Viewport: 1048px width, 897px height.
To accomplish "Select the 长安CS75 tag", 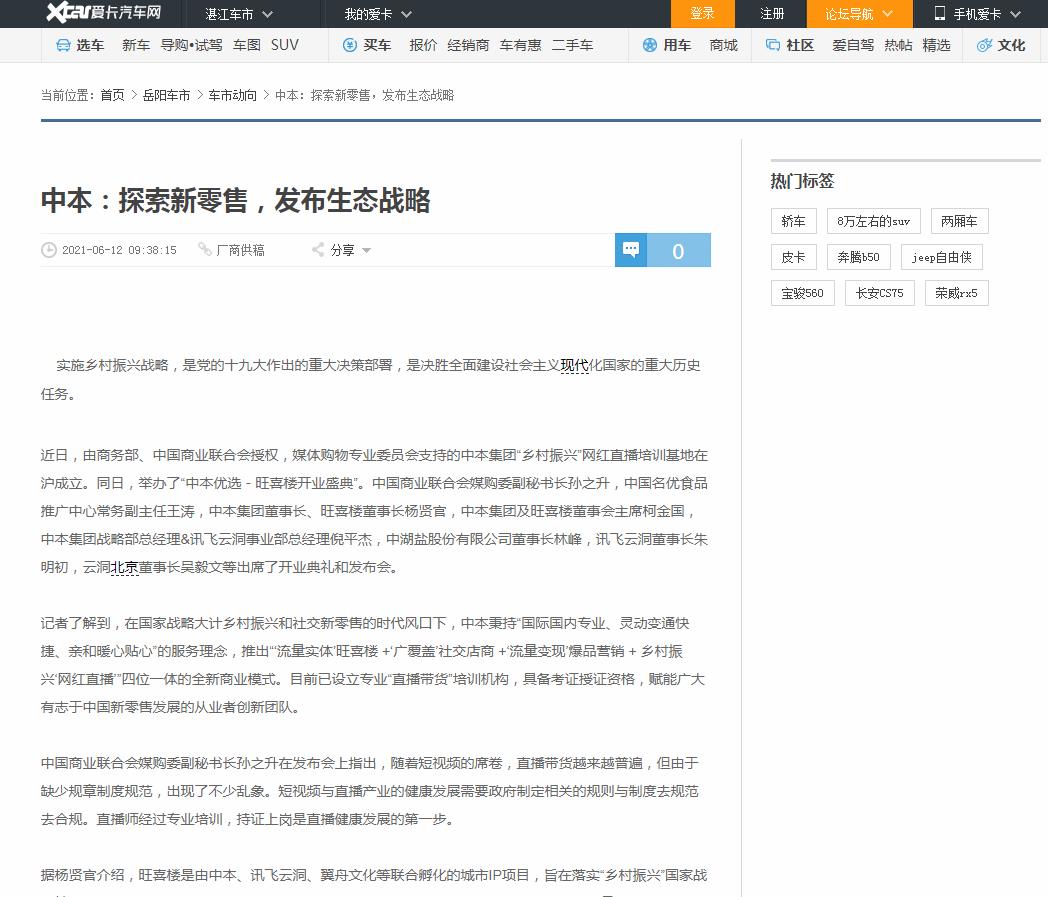I will 880,293.
